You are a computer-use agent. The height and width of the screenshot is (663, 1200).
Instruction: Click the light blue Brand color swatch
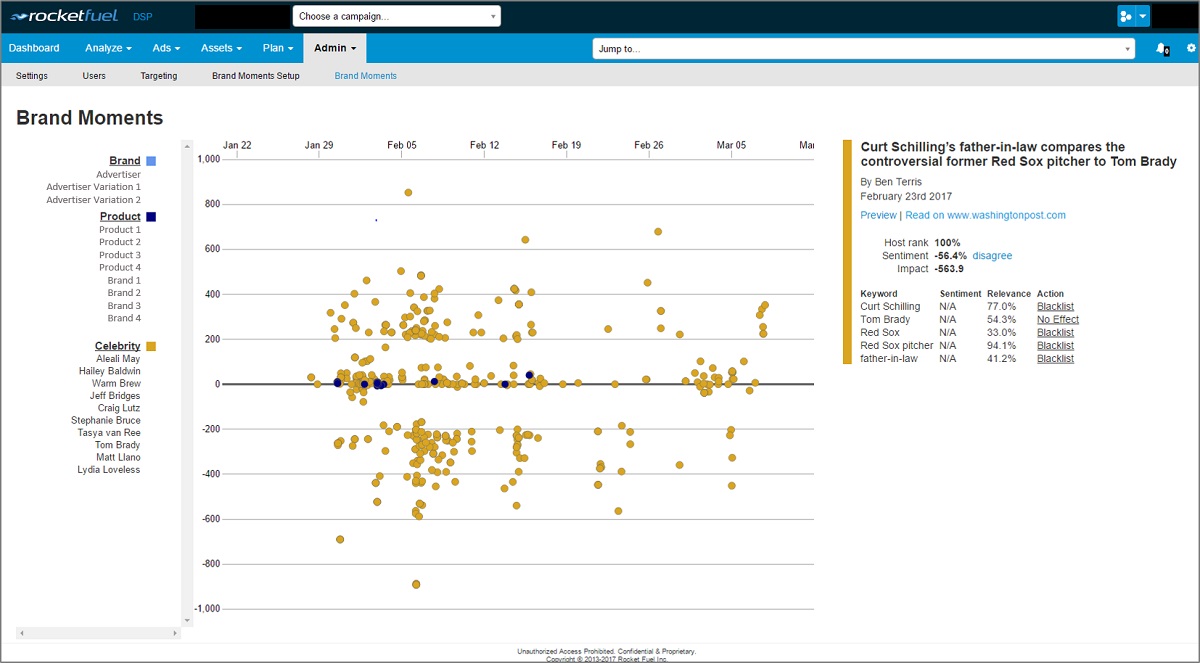(x=151, y=161)
